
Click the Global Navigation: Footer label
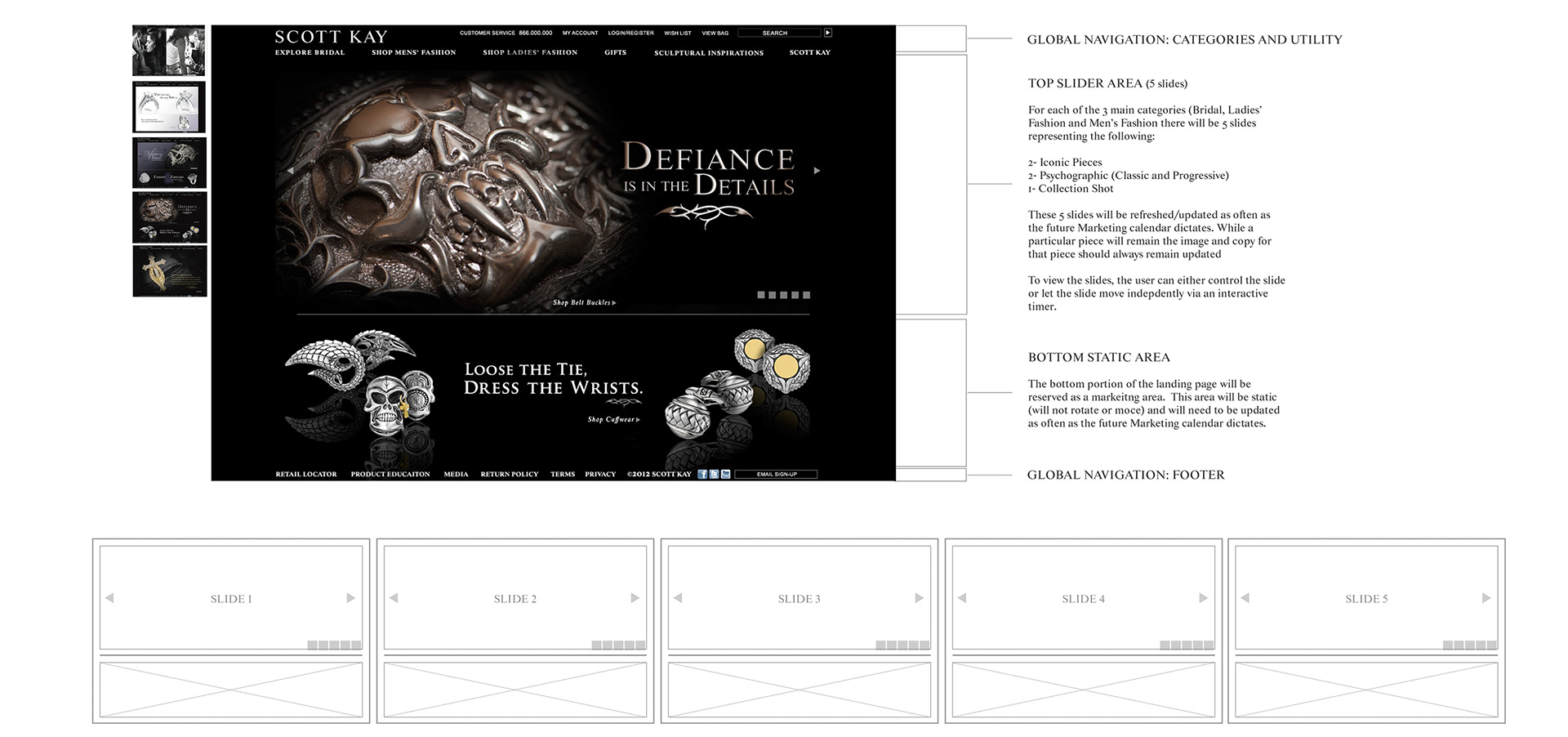(1125, 475)
